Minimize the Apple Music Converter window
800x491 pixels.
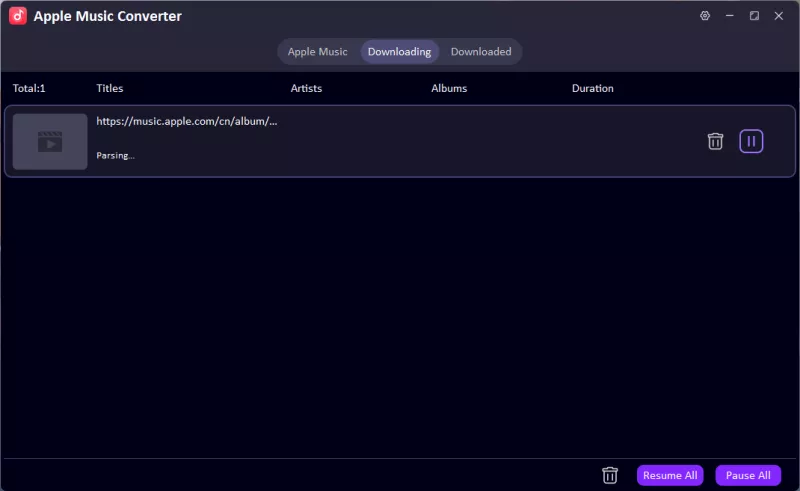730,16
